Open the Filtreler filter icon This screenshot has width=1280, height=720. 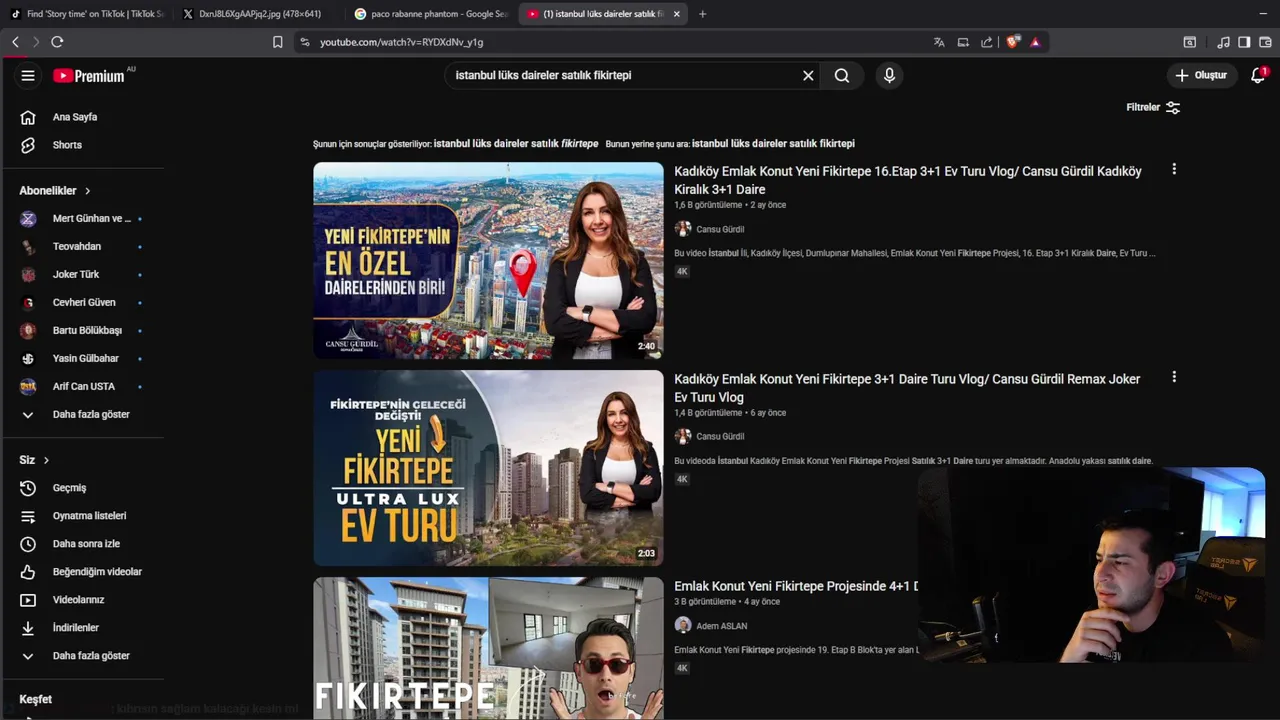coord(1173,107)
